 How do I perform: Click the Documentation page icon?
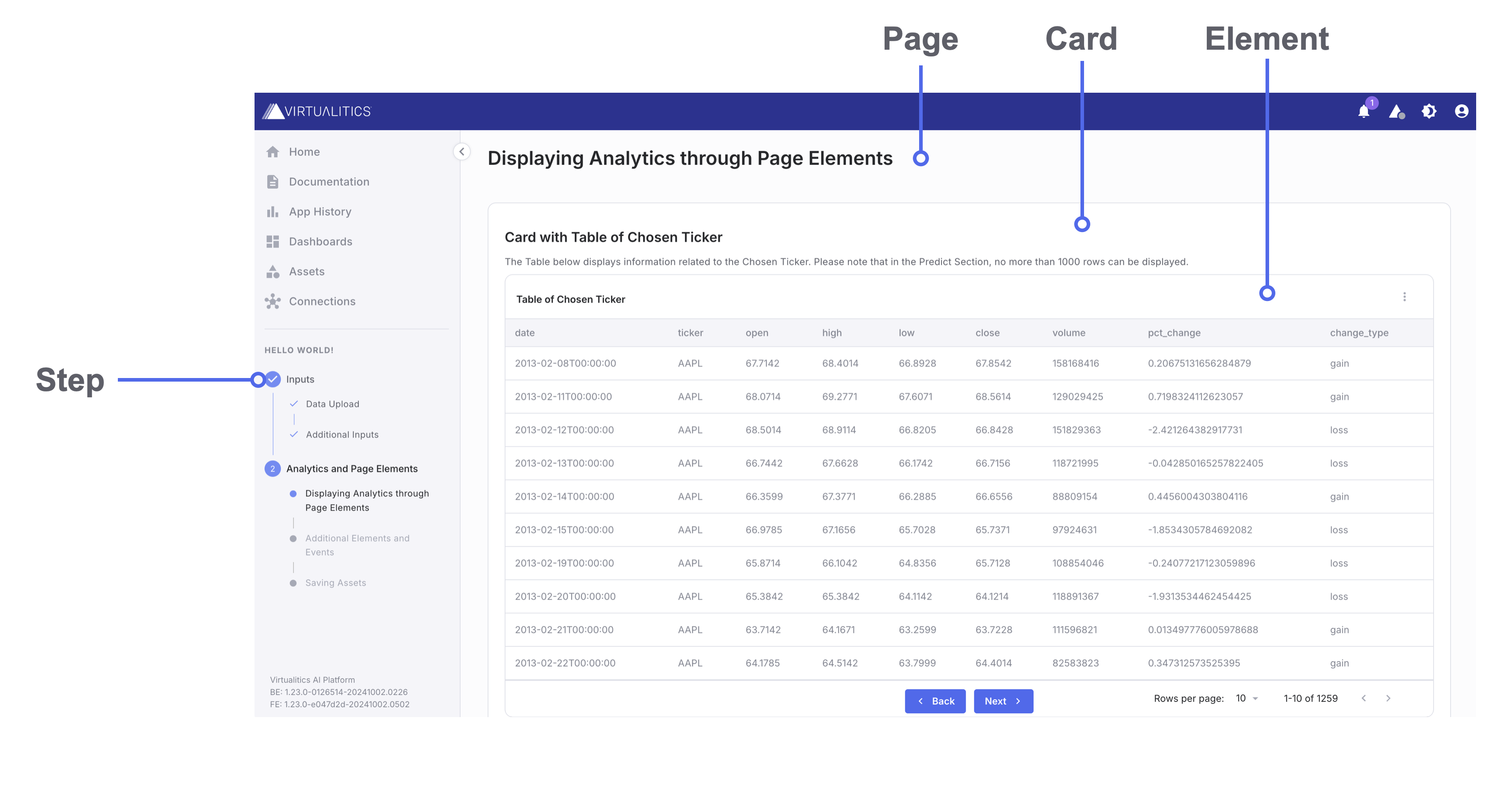coord(272,182)
